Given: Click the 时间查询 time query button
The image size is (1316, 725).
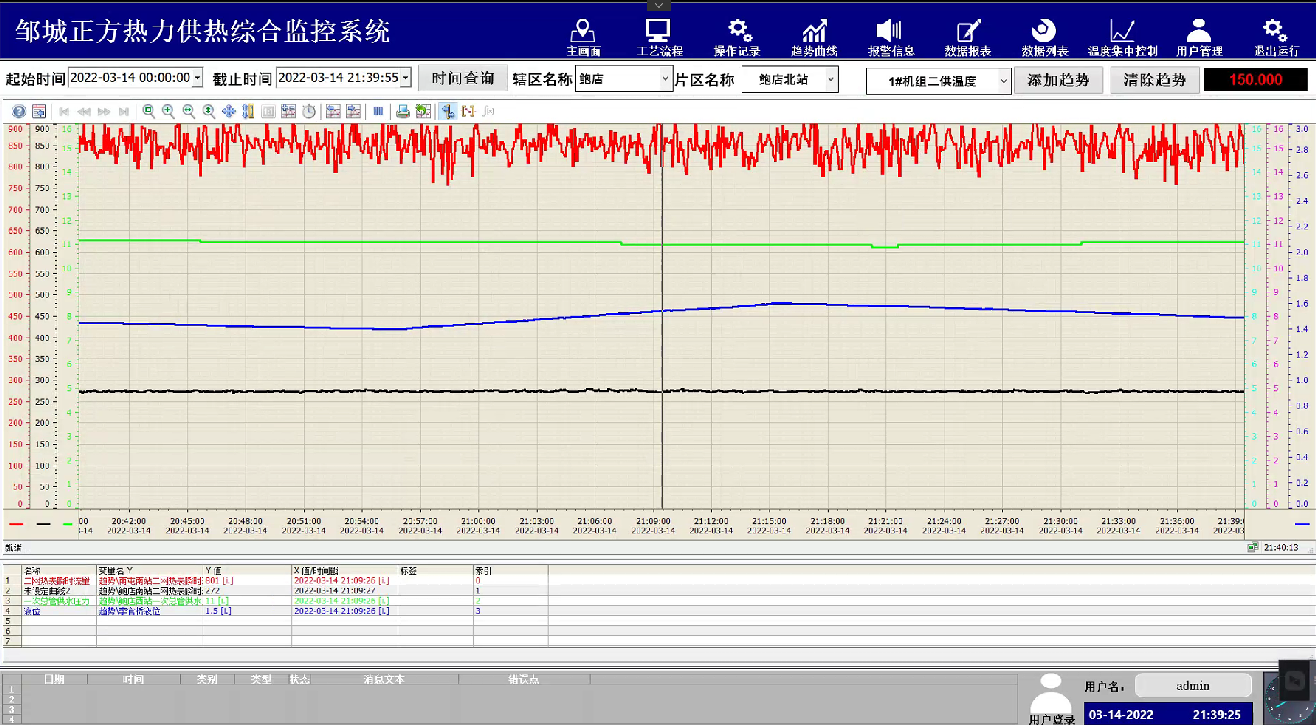Looking at the screenshot, I should 462,78.
